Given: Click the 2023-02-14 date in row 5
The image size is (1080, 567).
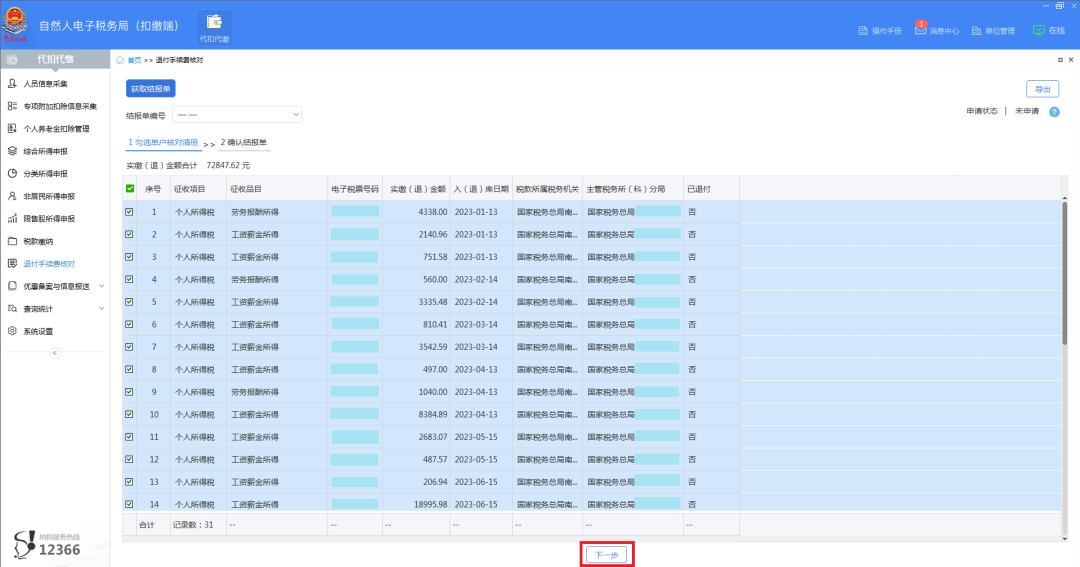Looking at the screenshot, I should point(476,302).
